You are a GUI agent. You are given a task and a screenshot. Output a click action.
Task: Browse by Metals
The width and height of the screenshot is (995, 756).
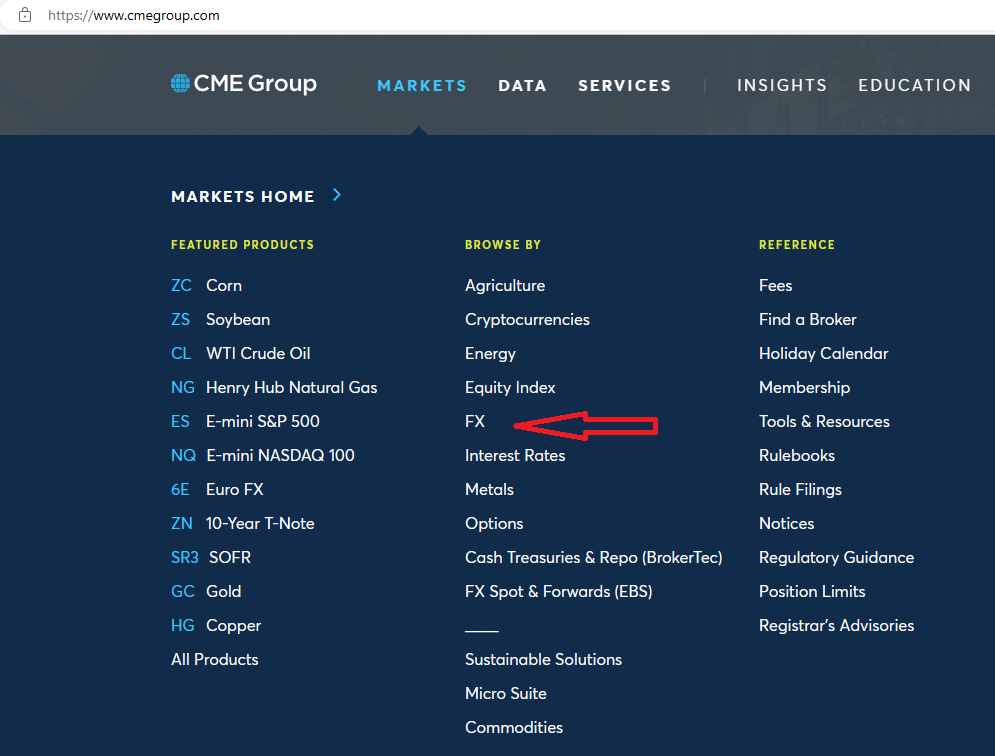tap(489, 489)
